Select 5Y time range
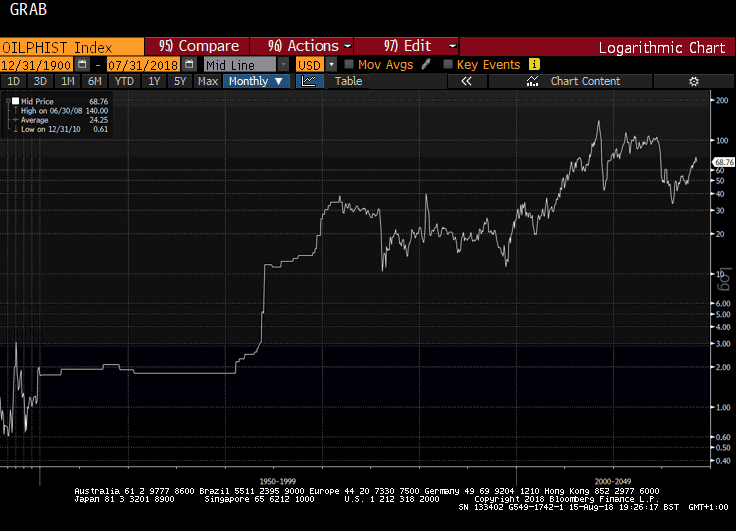This screenshot has height=531, width=736. (180, 81)
